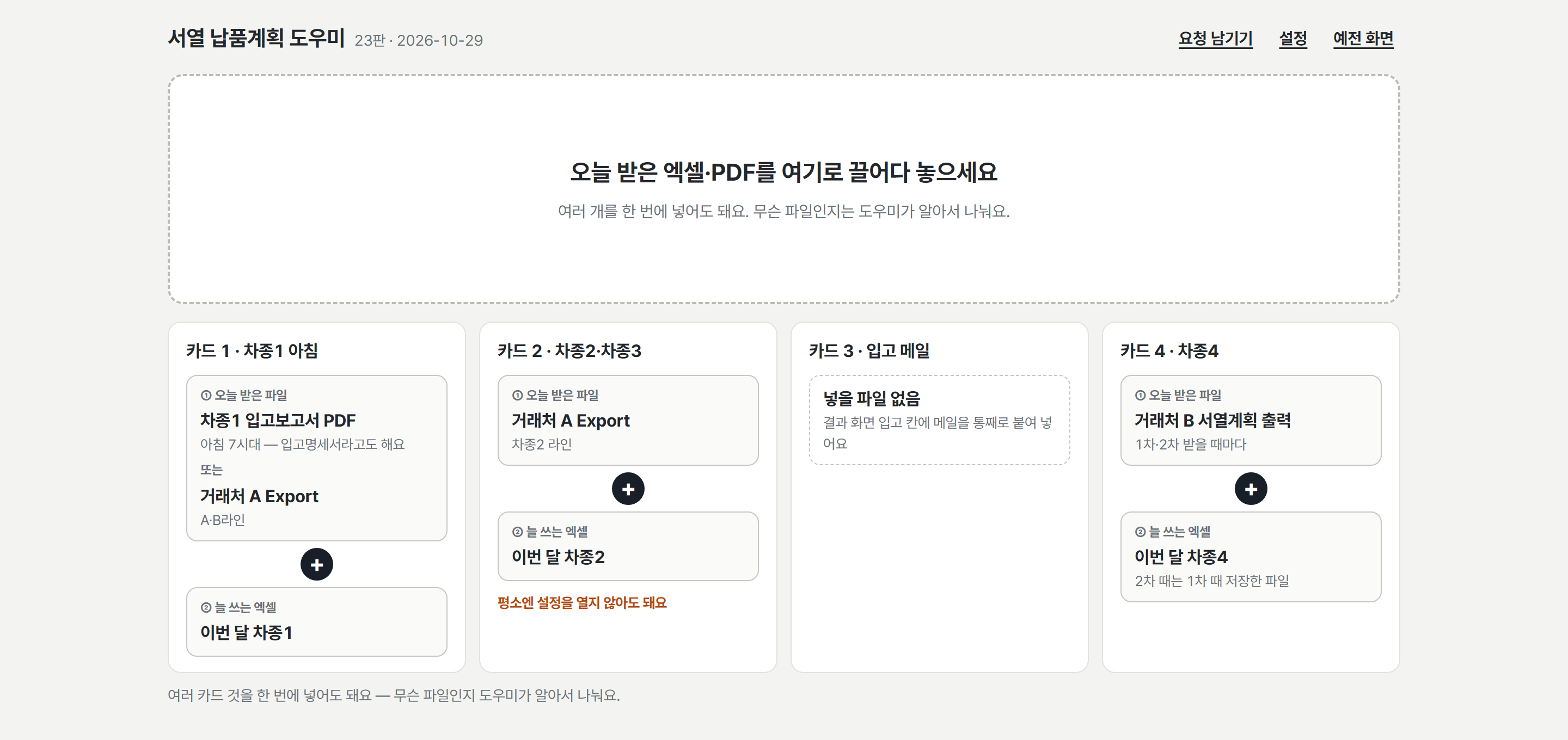Switch to 예전 화면
Viewport: 1568px width, 740px height.
pos(1363,38)
